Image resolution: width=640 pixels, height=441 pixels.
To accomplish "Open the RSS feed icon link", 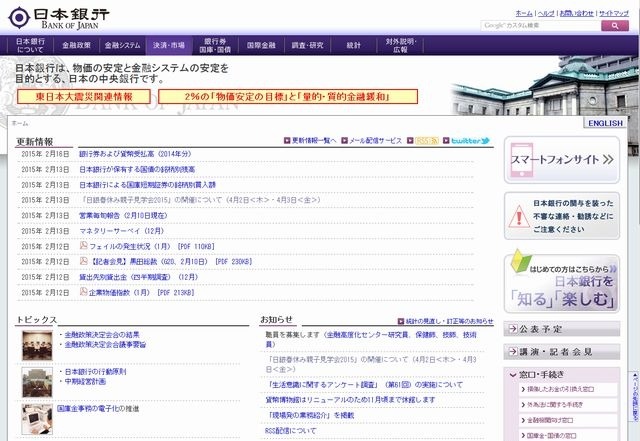I will 427,140.
